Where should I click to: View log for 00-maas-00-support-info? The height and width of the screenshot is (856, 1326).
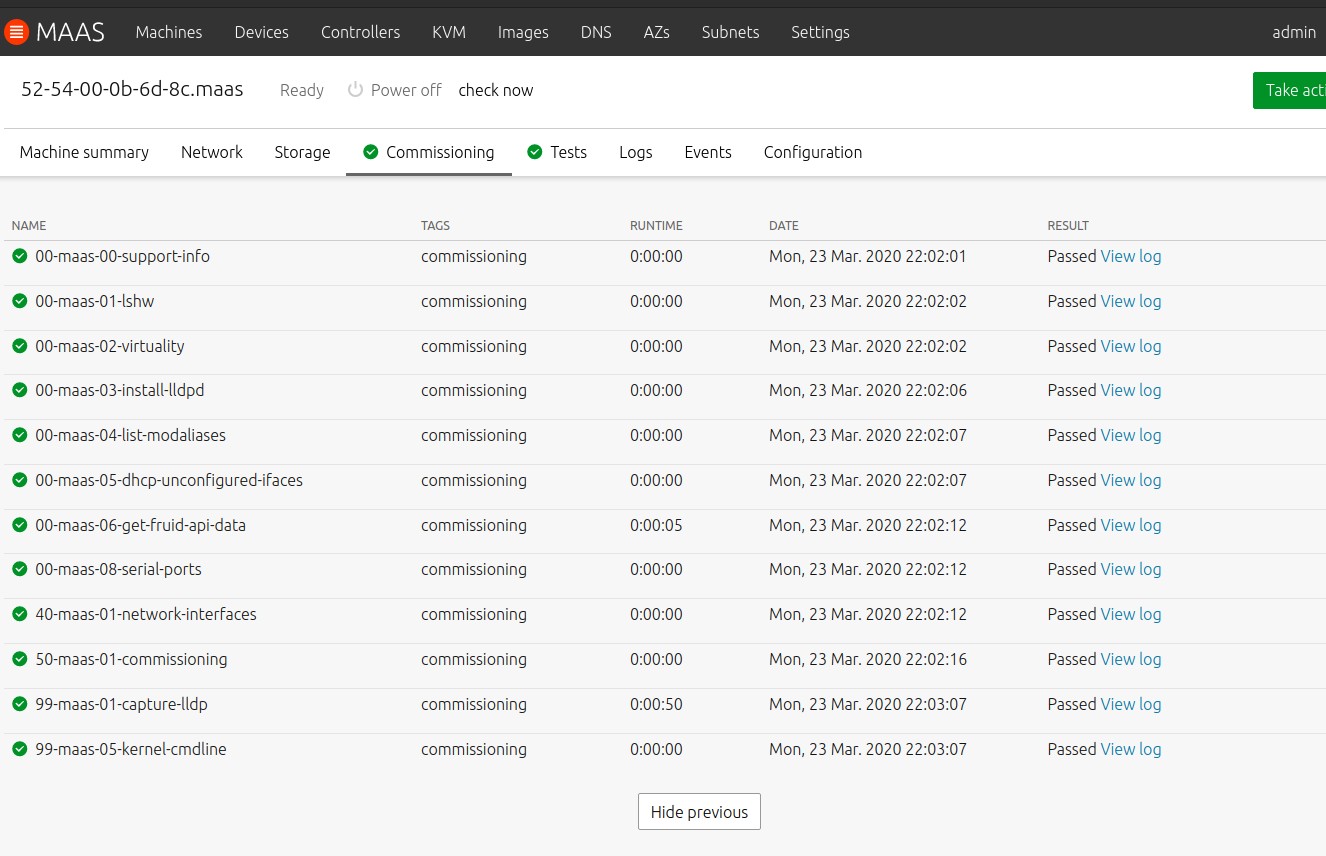[1131, 256]
